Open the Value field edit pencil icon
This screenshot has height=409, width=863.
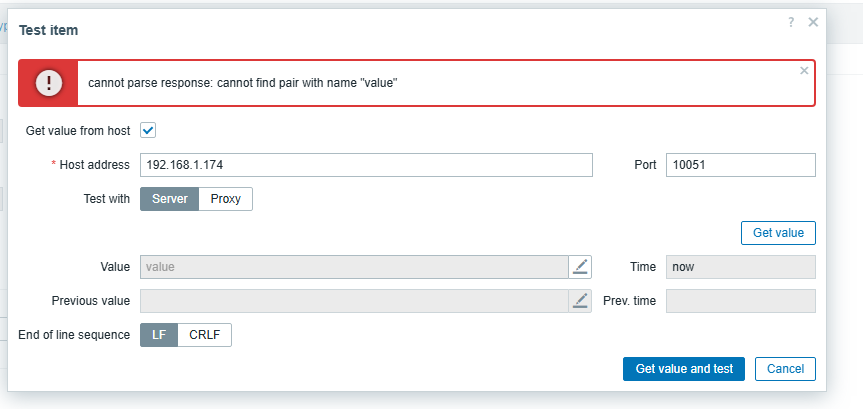pos(581,267)
